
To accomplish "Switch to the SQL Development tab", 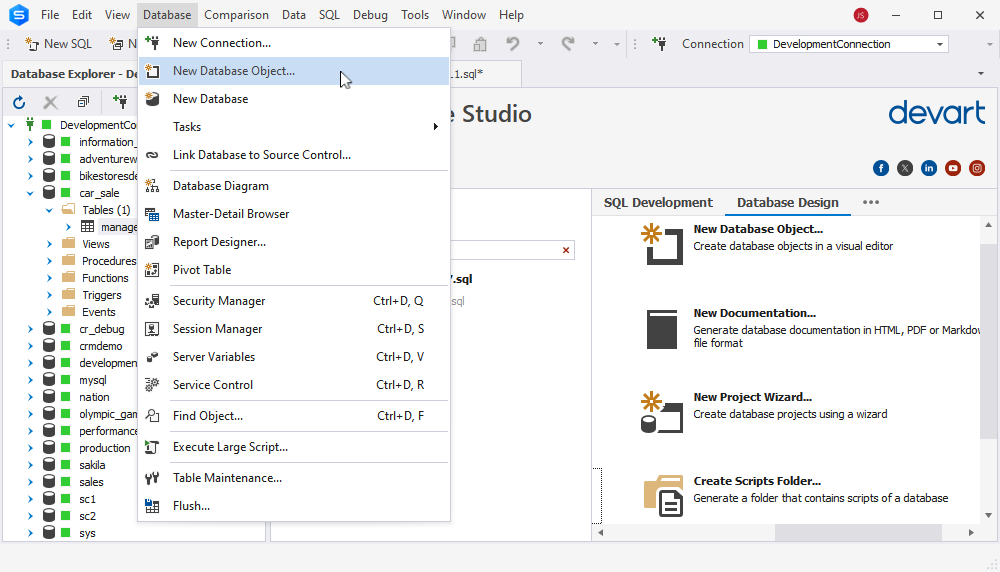I will click(x=658, y=203).
